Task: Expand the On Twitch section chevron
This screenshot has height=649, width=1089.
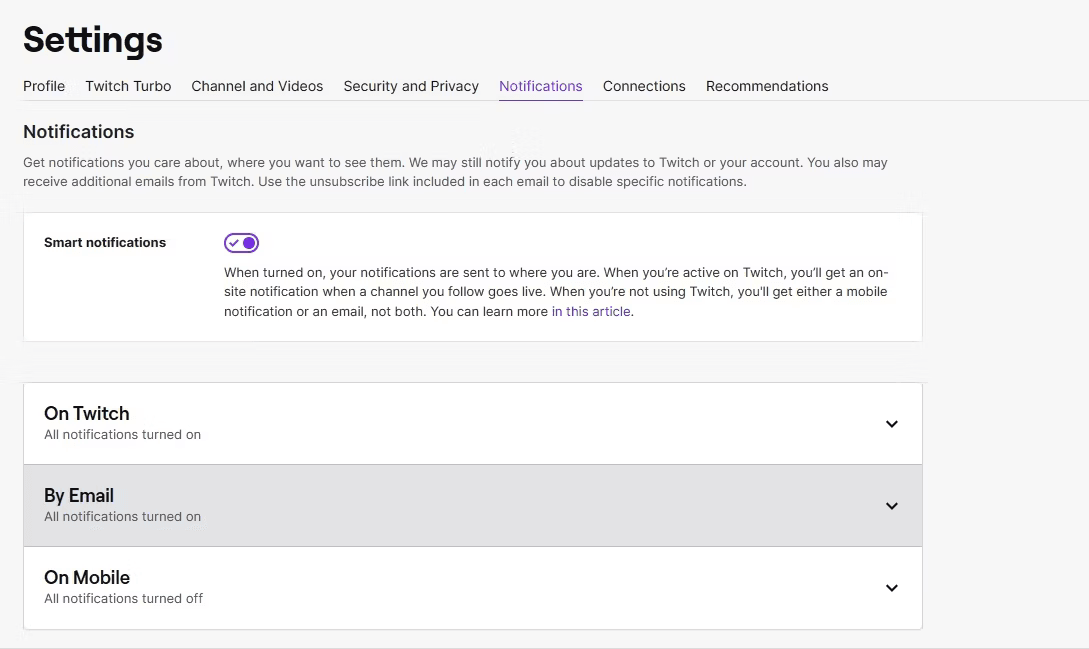Action: [x=891, y=424]
